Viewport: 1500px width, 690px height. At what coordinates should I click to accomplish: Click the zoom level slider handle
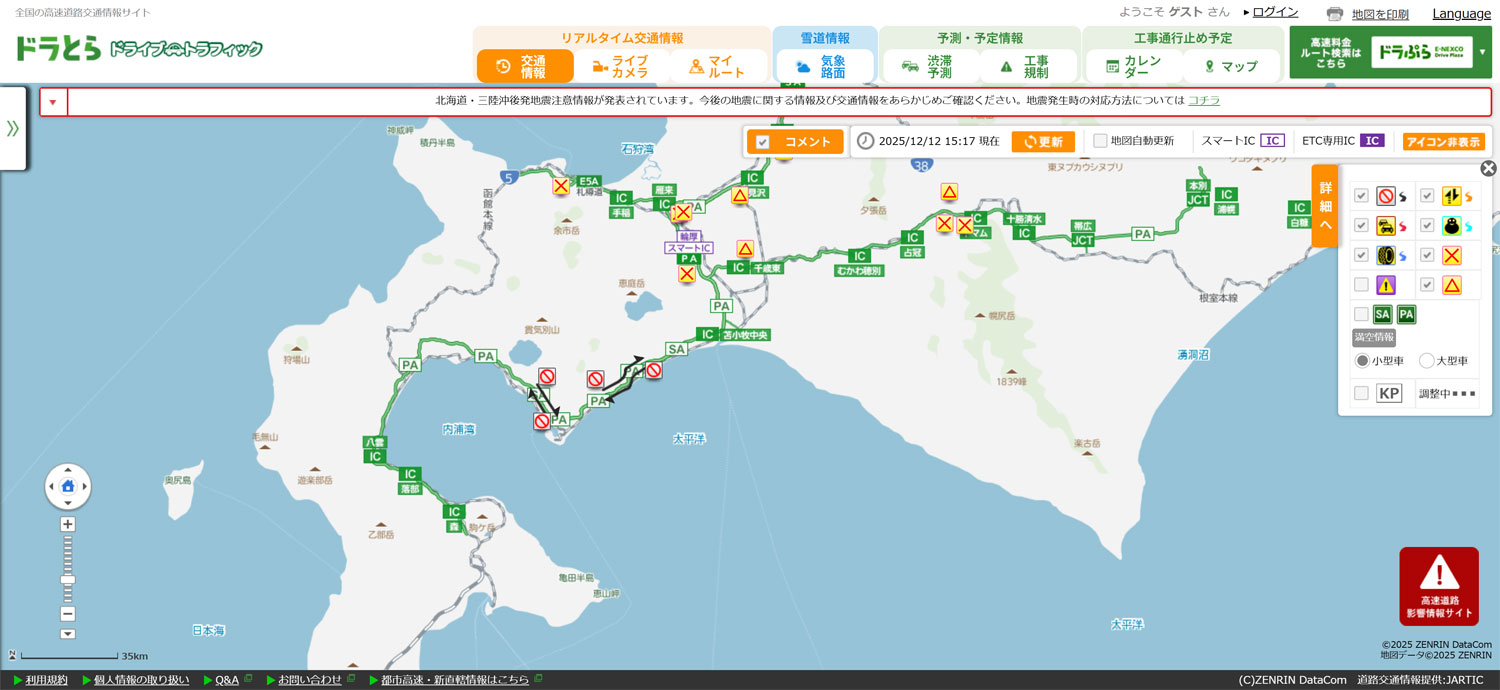(x=68, y=579)
